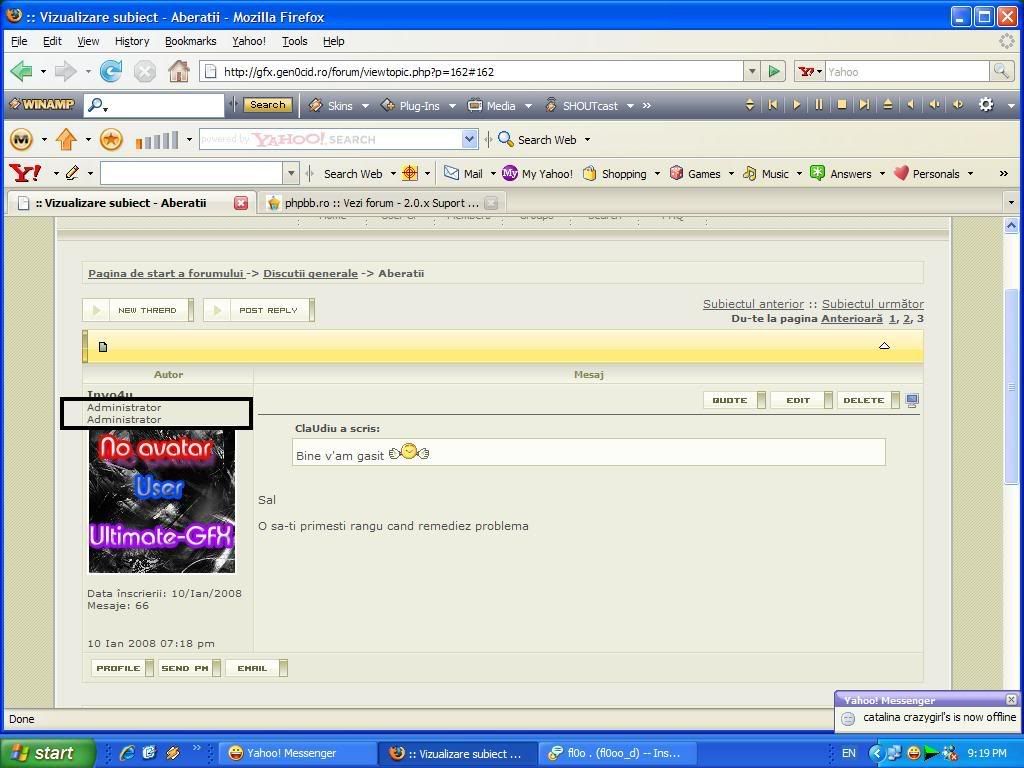Expand the SHOUTcast dropdown
This screenshot has height=768, width=1024.
[630, 106]
